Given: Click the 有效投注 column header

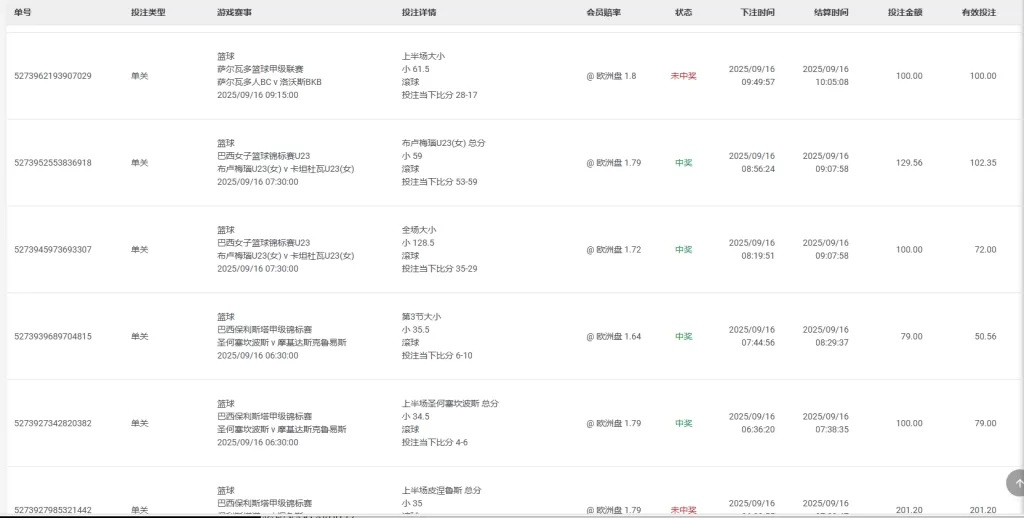Looking at the screenshot, I should coord(979,13).
